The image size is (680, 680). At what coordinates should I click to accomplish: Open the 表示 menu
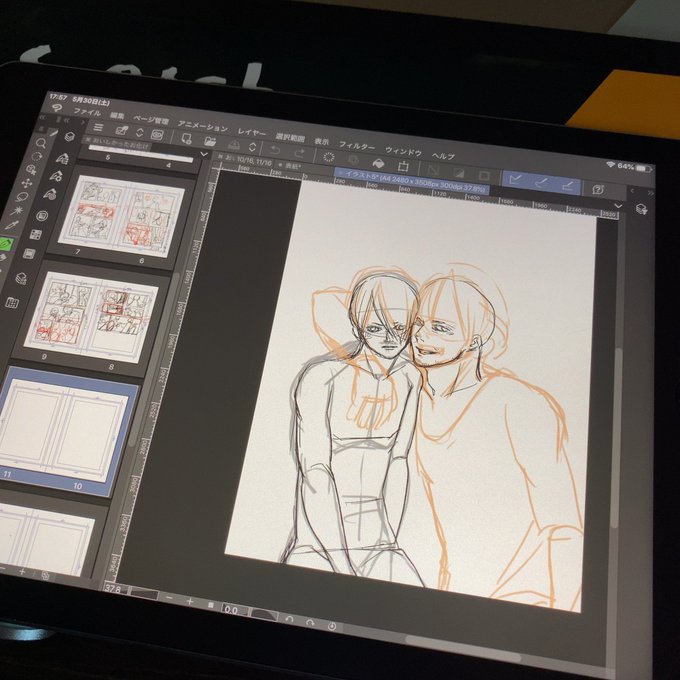pos(321,141)
